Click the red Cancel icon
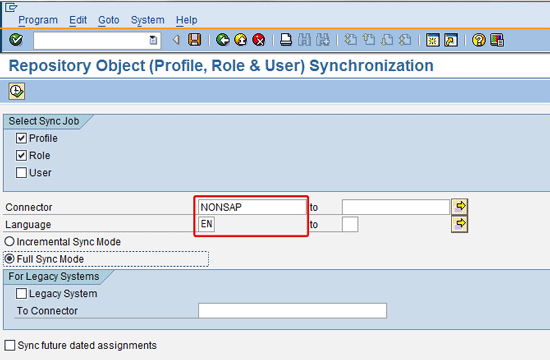This screenshot has height=360, width=550. 259,40
